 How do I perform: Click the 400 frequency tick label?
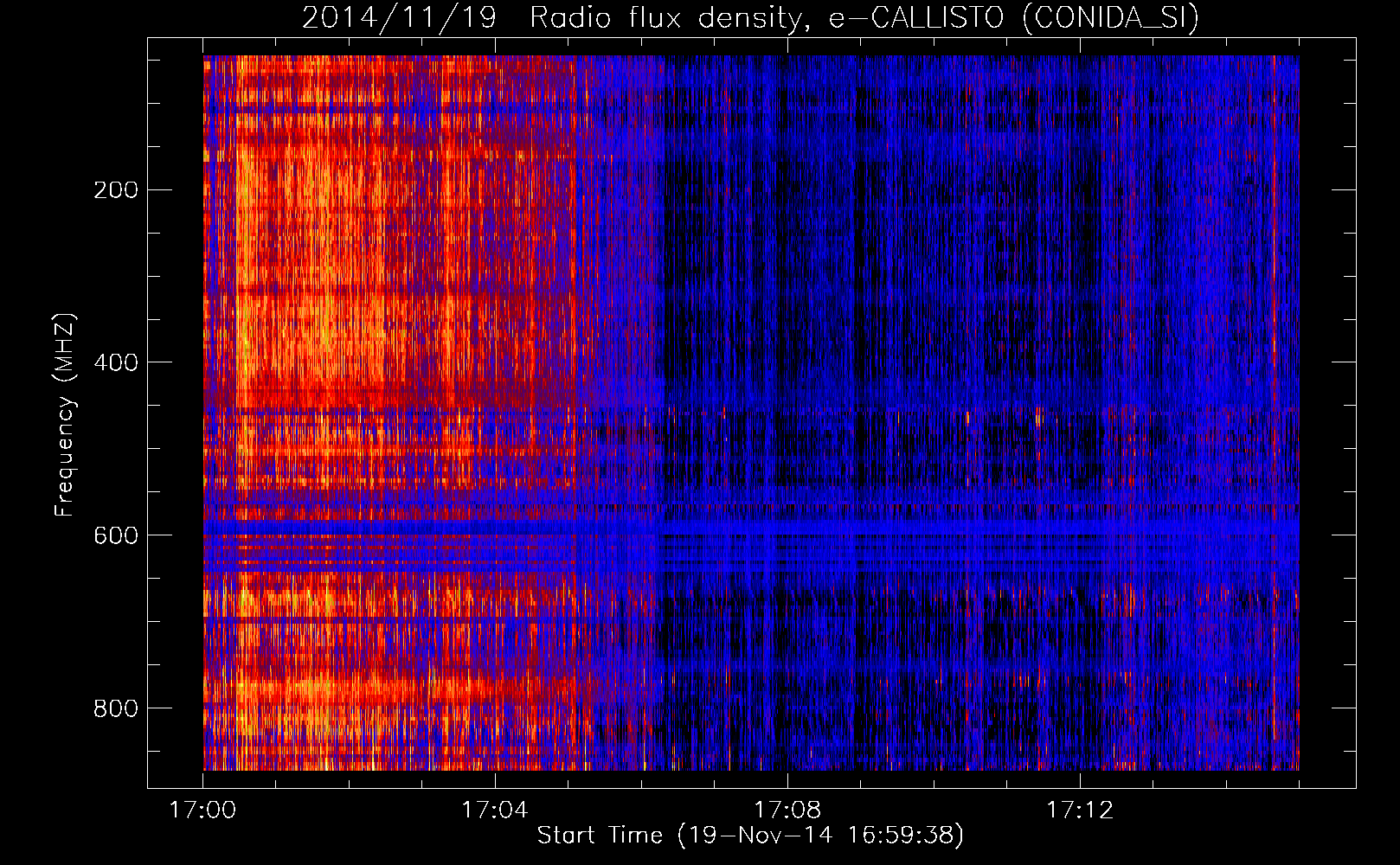115,362
